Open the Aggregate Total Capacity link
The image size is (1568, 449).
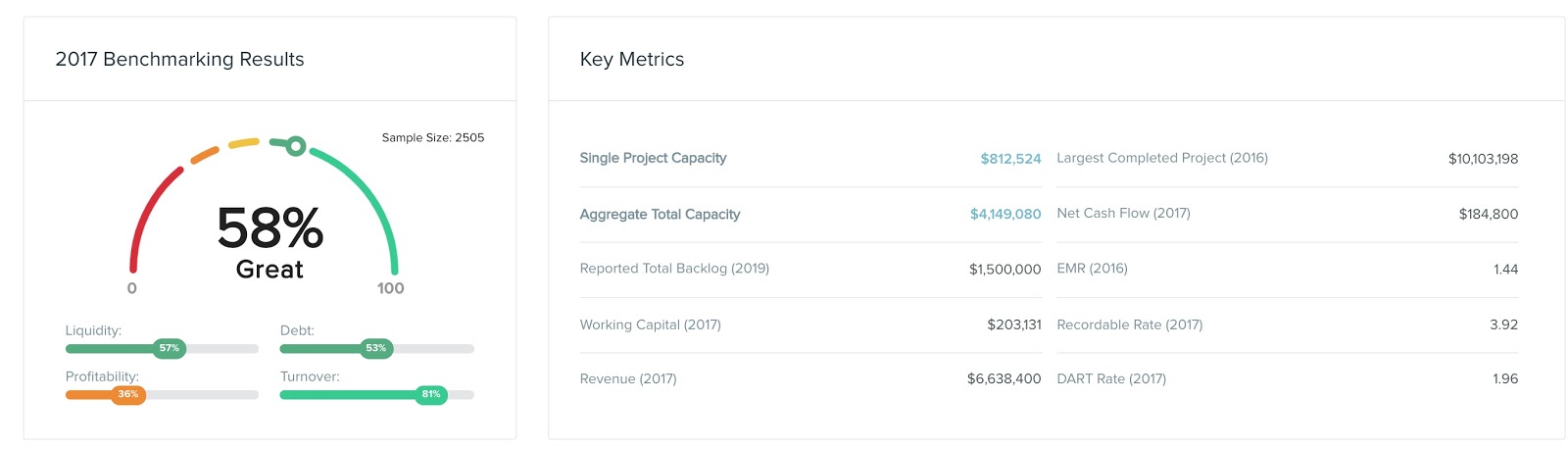(x=660, y=214)
